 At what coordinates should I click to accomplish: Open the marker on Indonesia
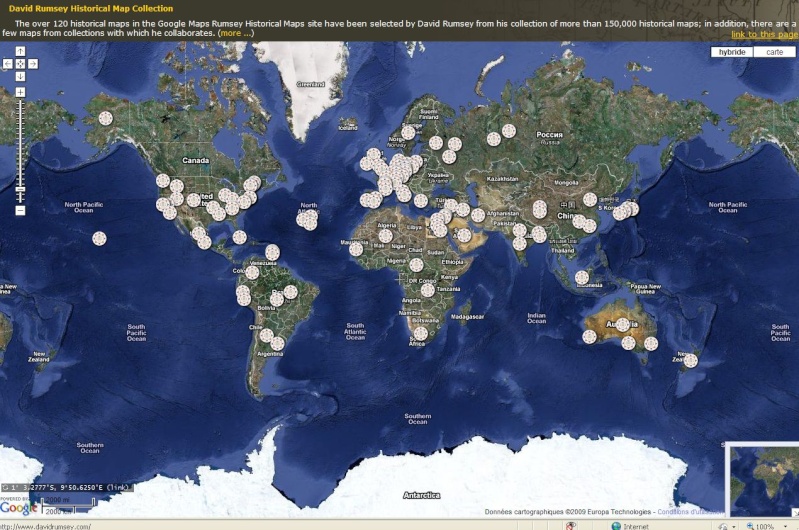(582, 278)
